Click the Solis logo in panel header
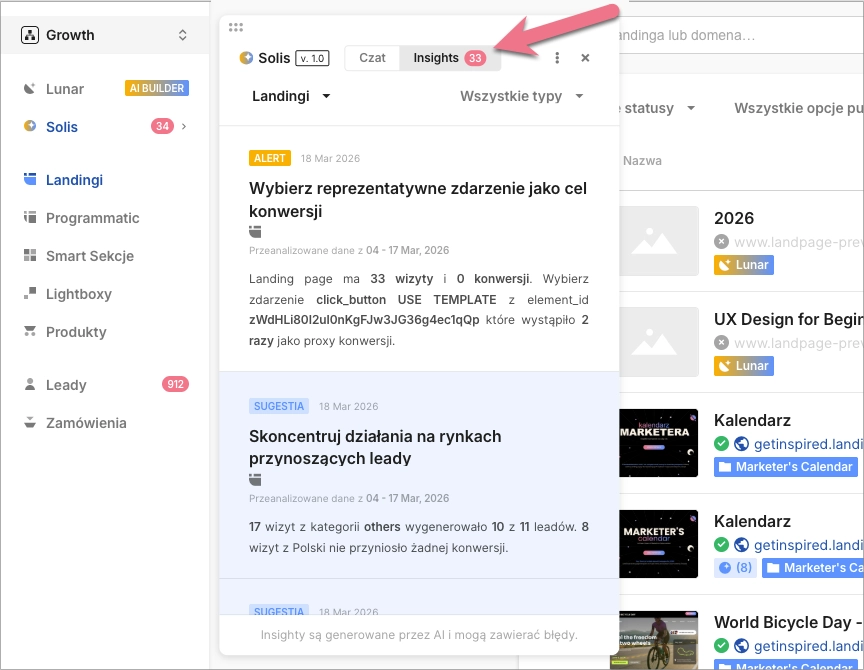 [x=246, y=58]
